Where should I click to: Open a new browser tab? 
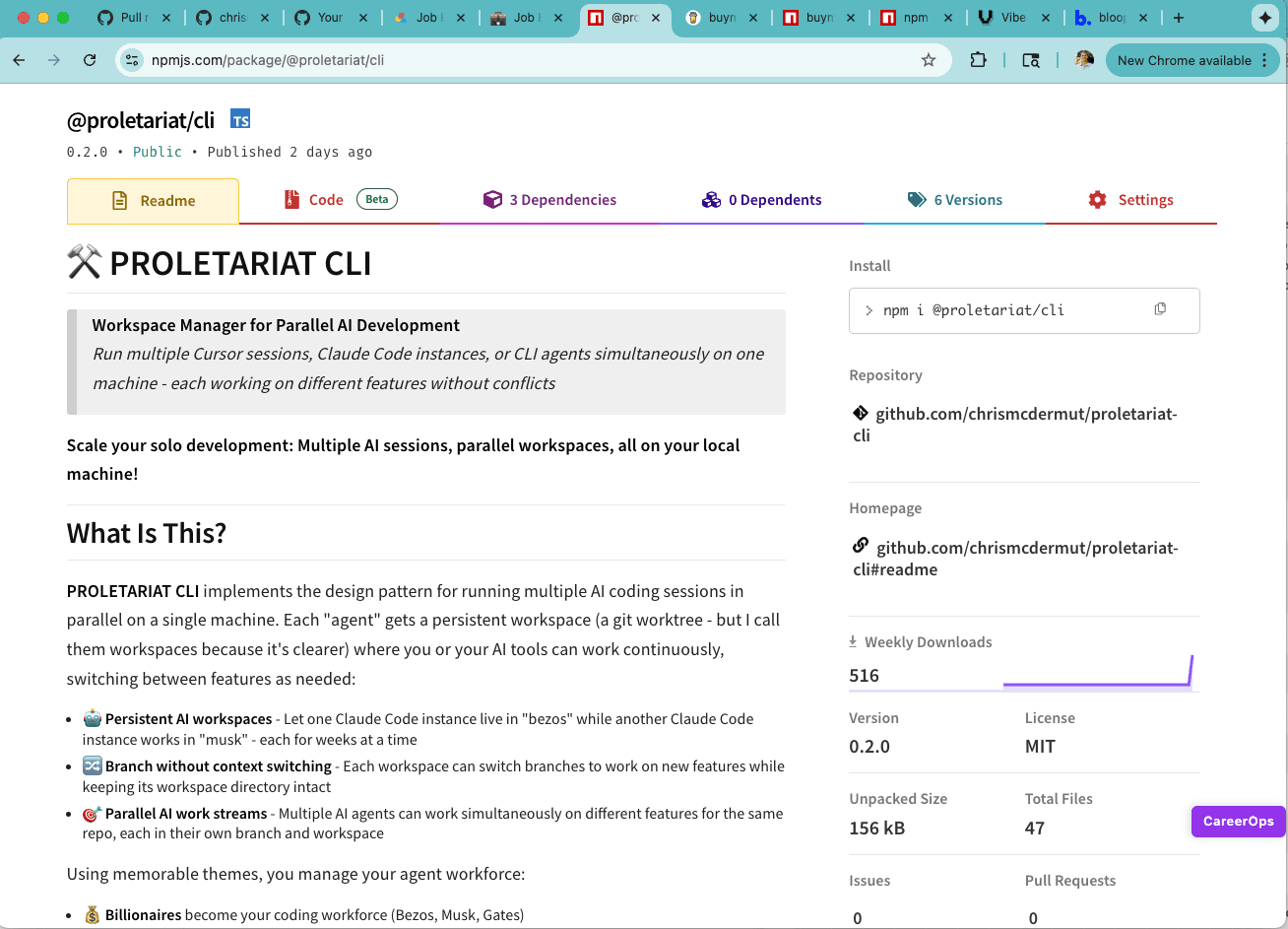click(x=1178, y=18)
